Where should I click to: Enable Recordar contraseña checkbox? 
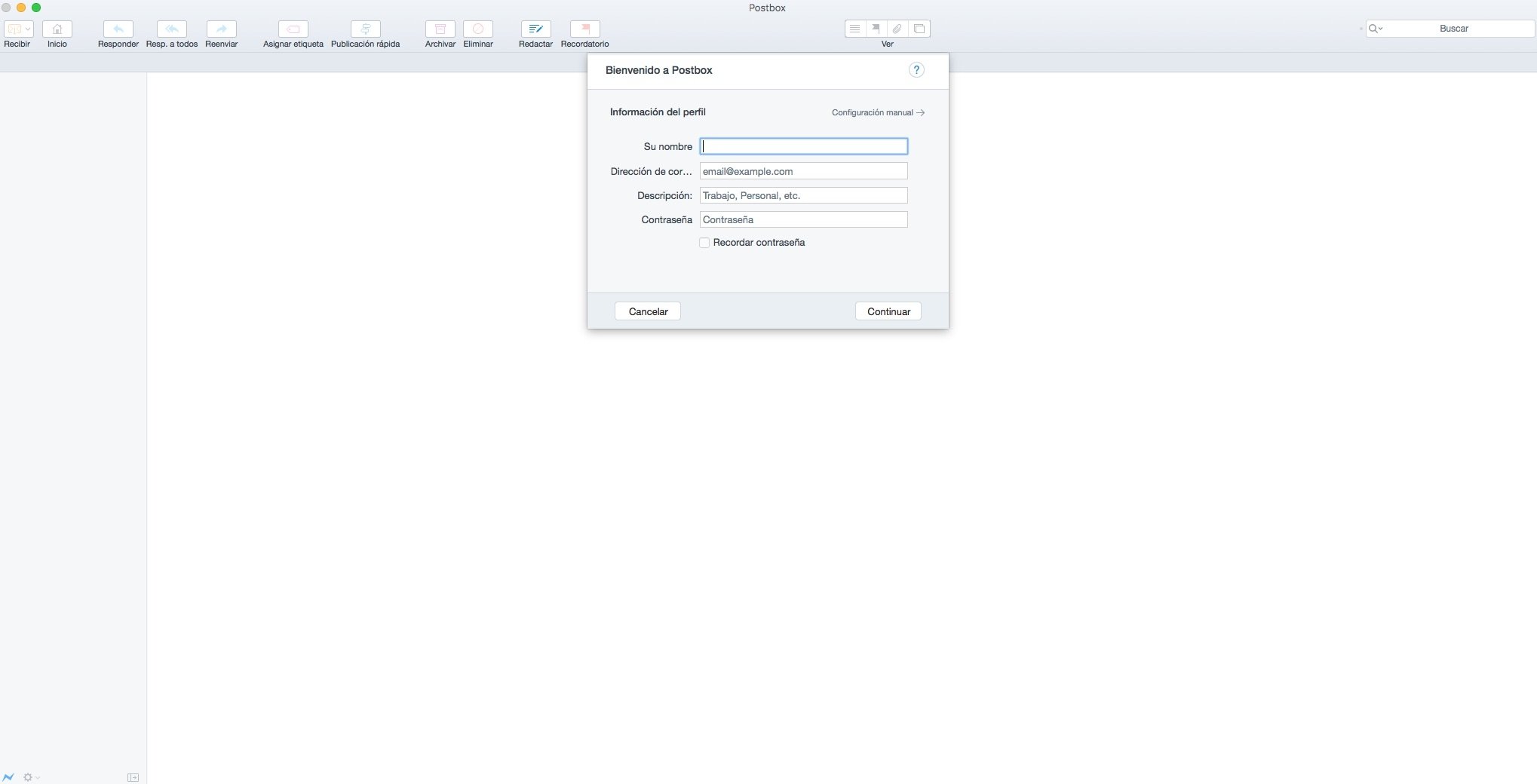[x=704, y=243]
